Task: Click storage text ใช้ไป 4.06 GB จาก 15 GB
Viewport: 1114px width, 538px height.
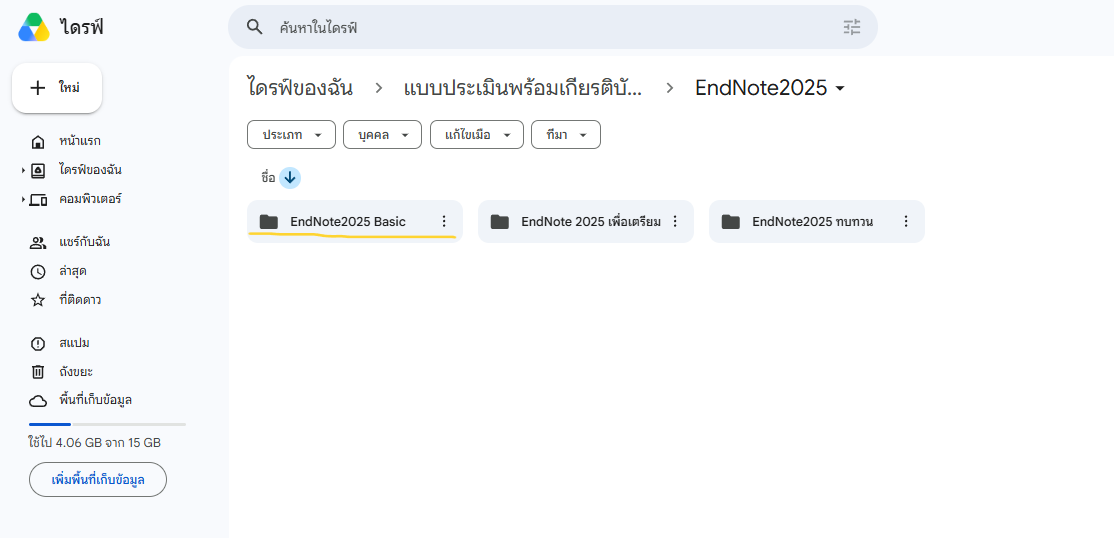Action: coord(94,443)
